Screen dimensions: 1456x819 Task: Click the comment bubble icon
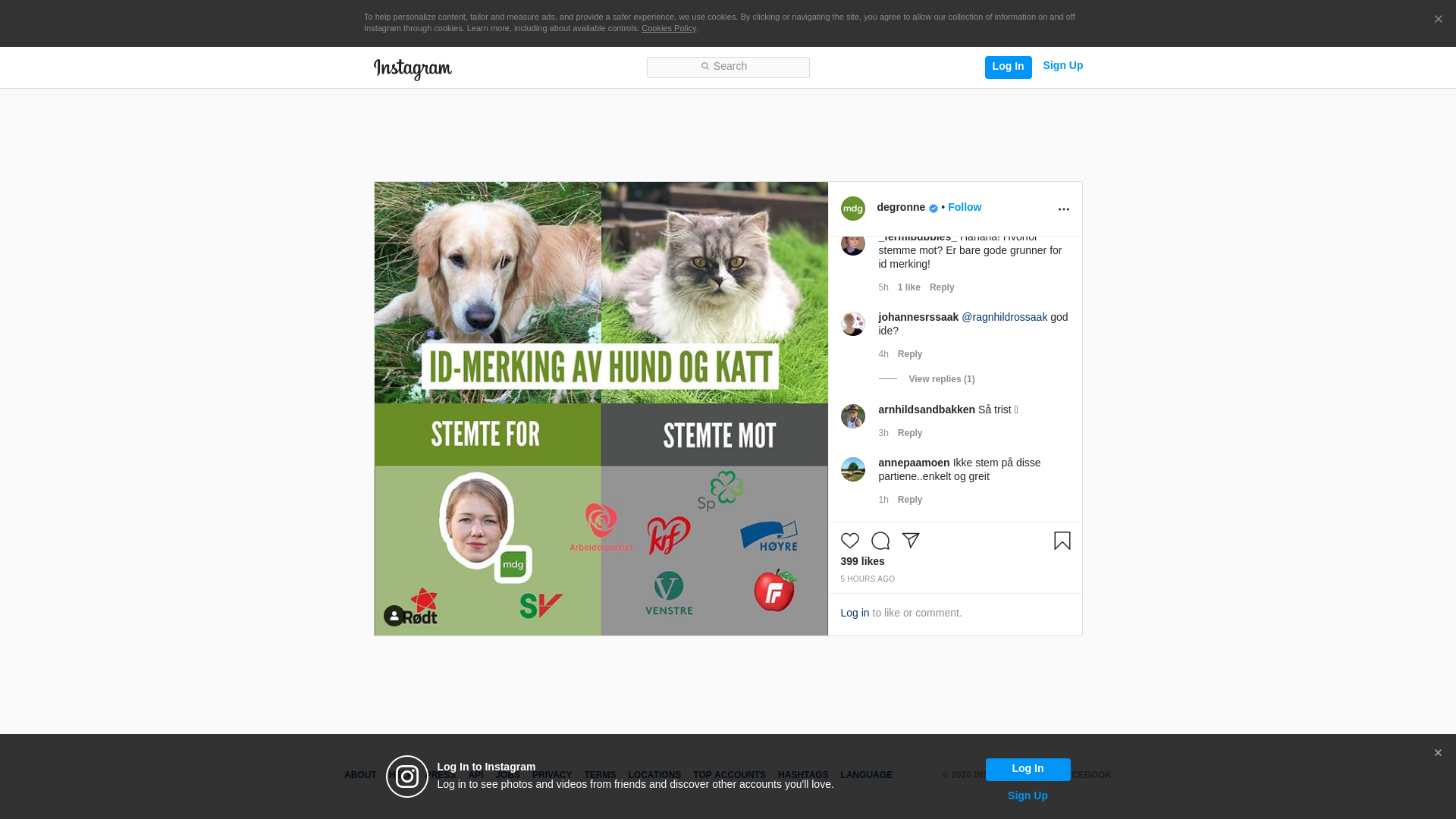(x=880, y=541)
